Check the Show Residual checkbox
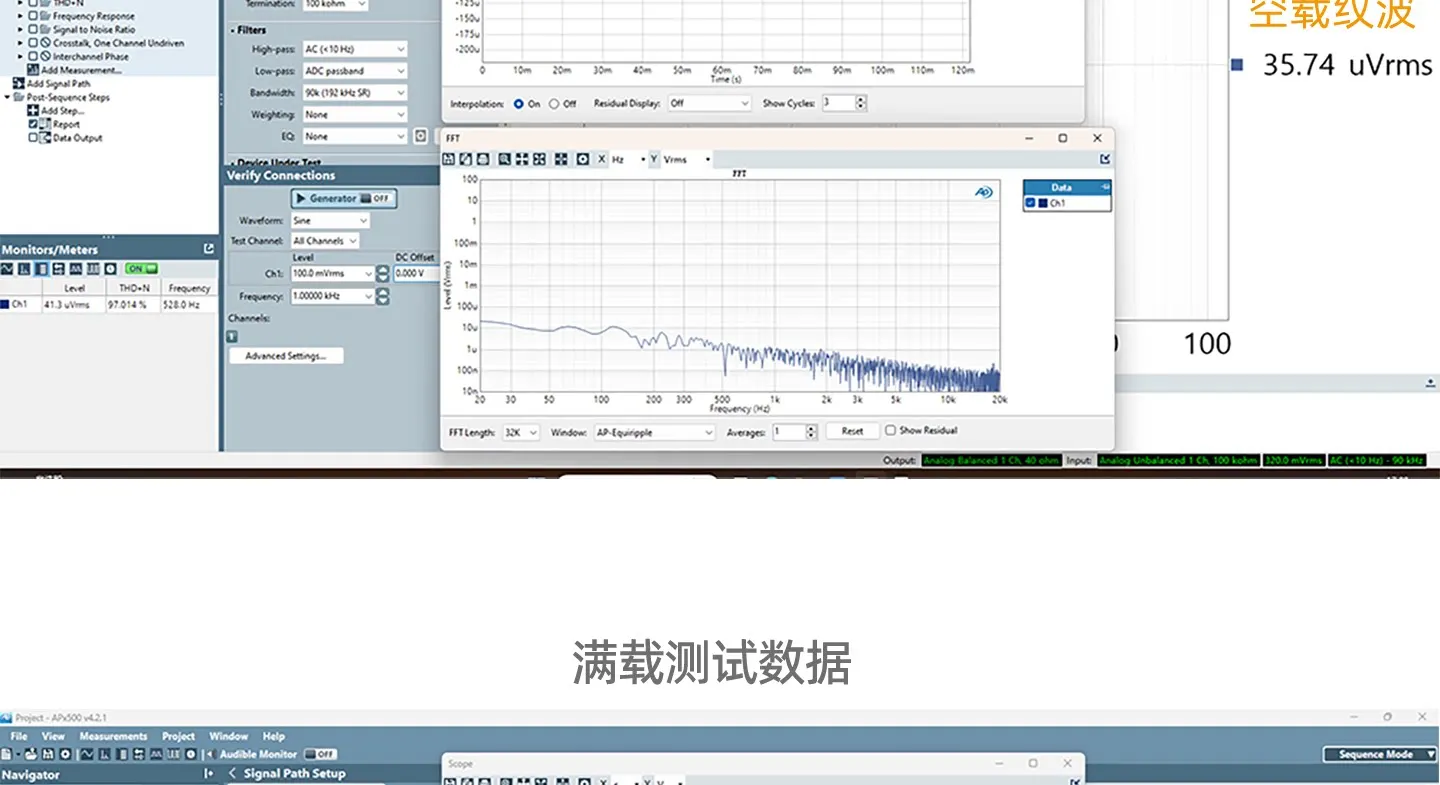This screenshot has height=785, width=1440. tap(890, 431)
